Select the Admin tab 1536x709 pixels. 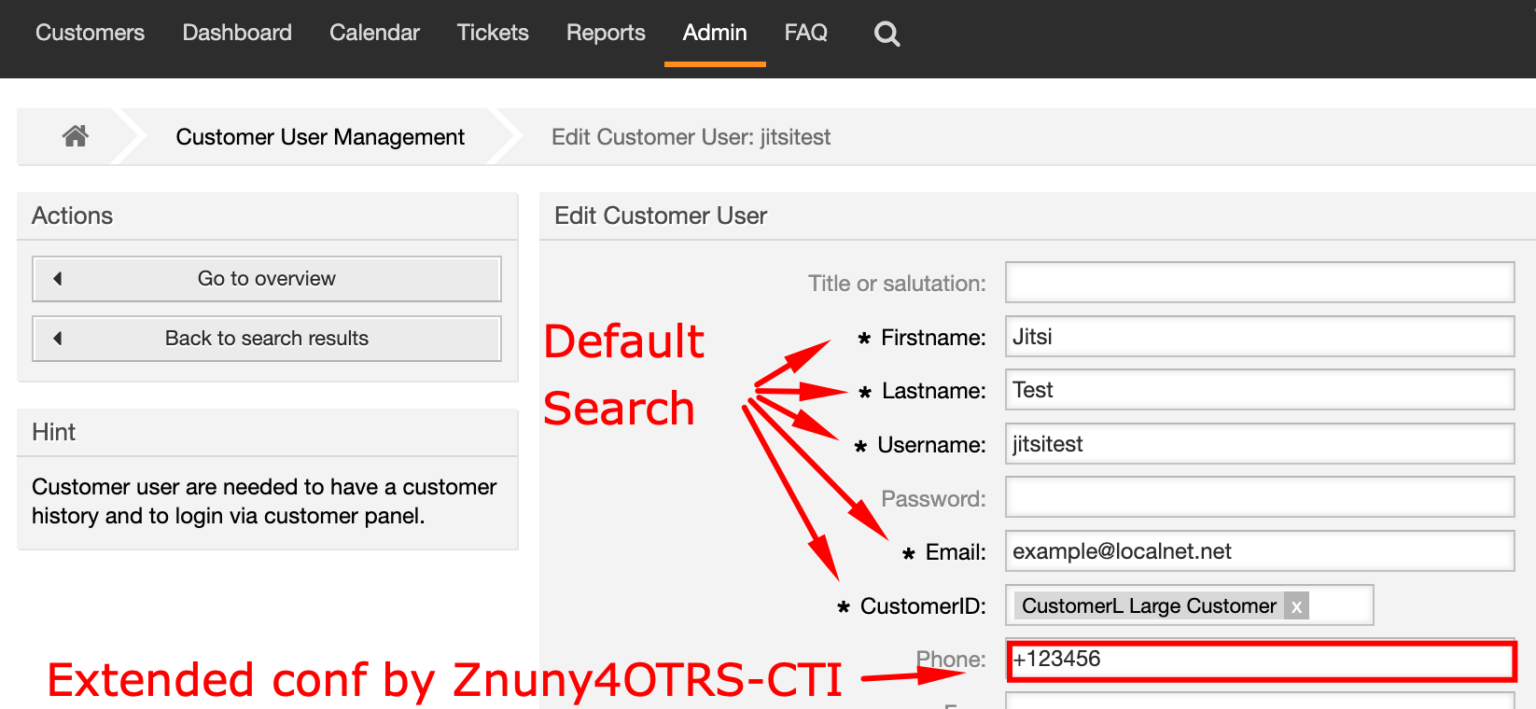(x=714, y=32)
